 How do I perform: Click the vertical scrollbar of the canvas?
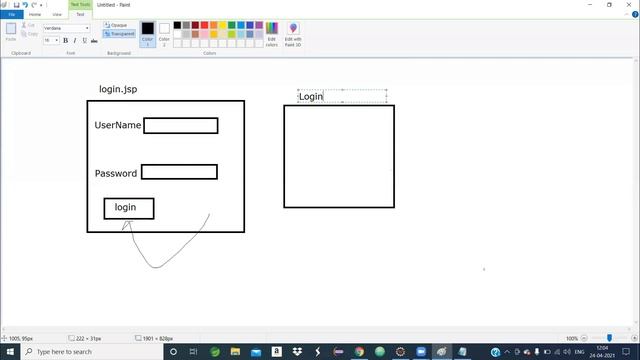636,192
